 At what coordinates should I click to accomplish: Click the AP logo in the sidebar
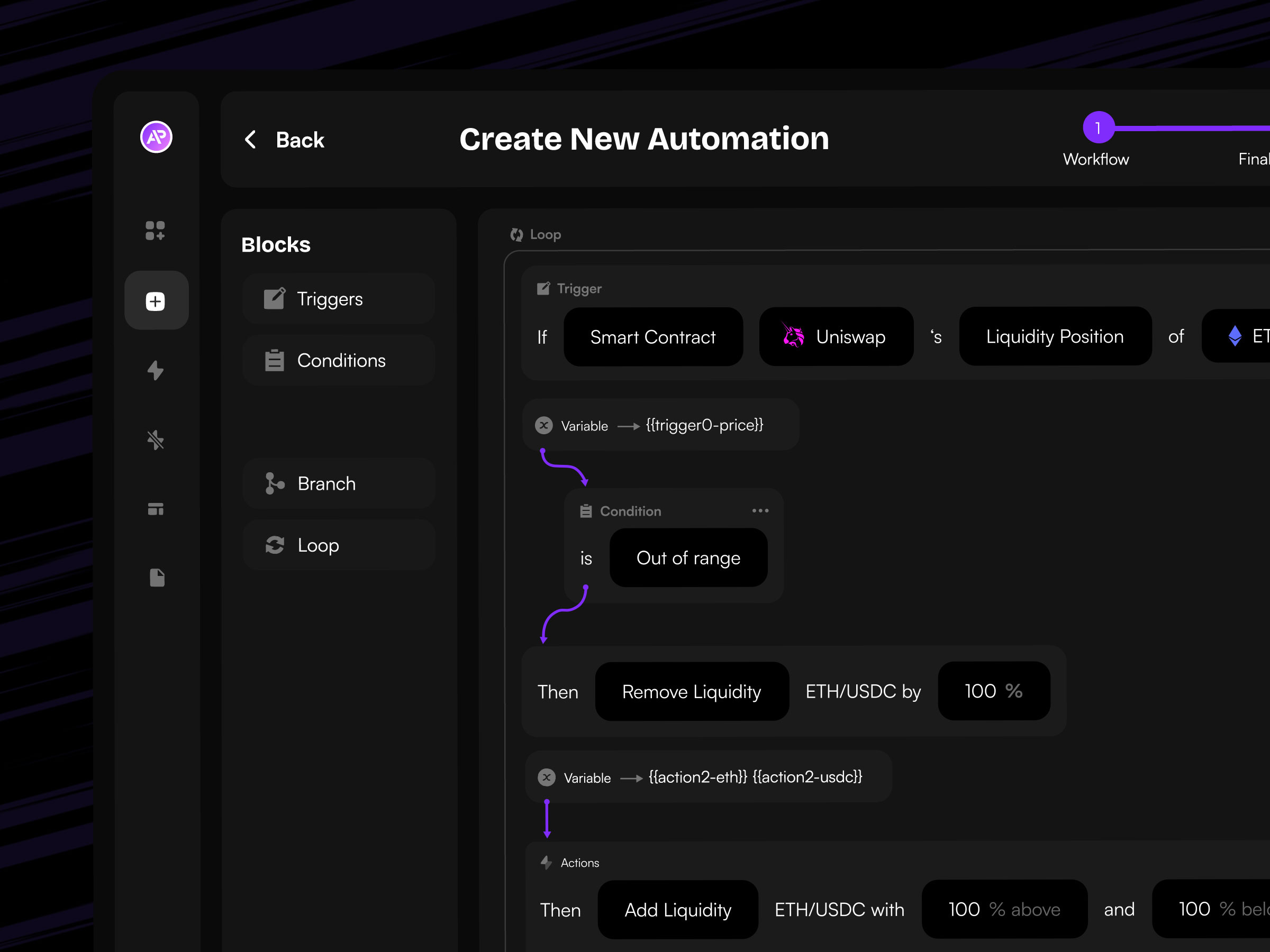pyautogui.click(x=156, y=137)
